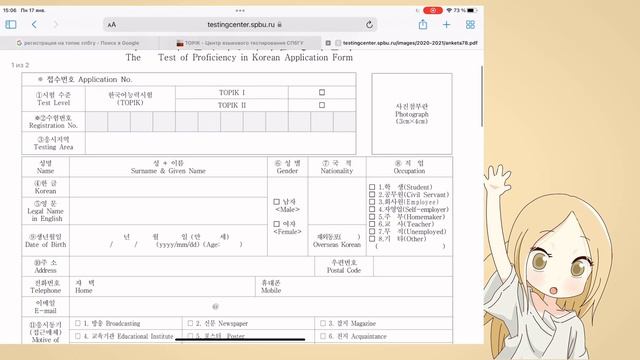Image resolution: width=640 pixels, height=360 pixels.
Task: Click the Nationality field
Action: click(x=337, y=201)
